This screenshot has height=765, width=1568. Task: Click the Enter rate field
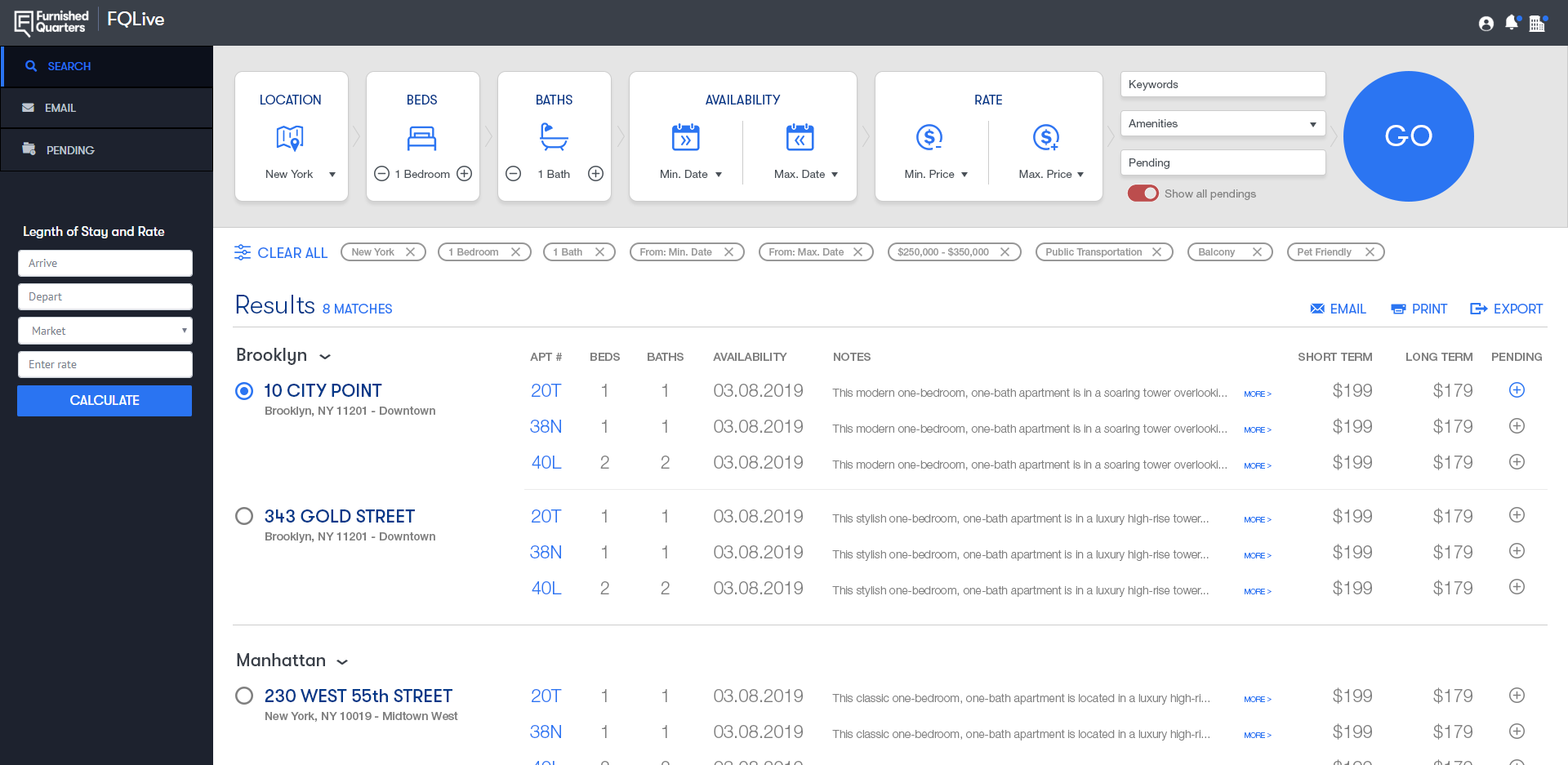click(x=105, y=364)
